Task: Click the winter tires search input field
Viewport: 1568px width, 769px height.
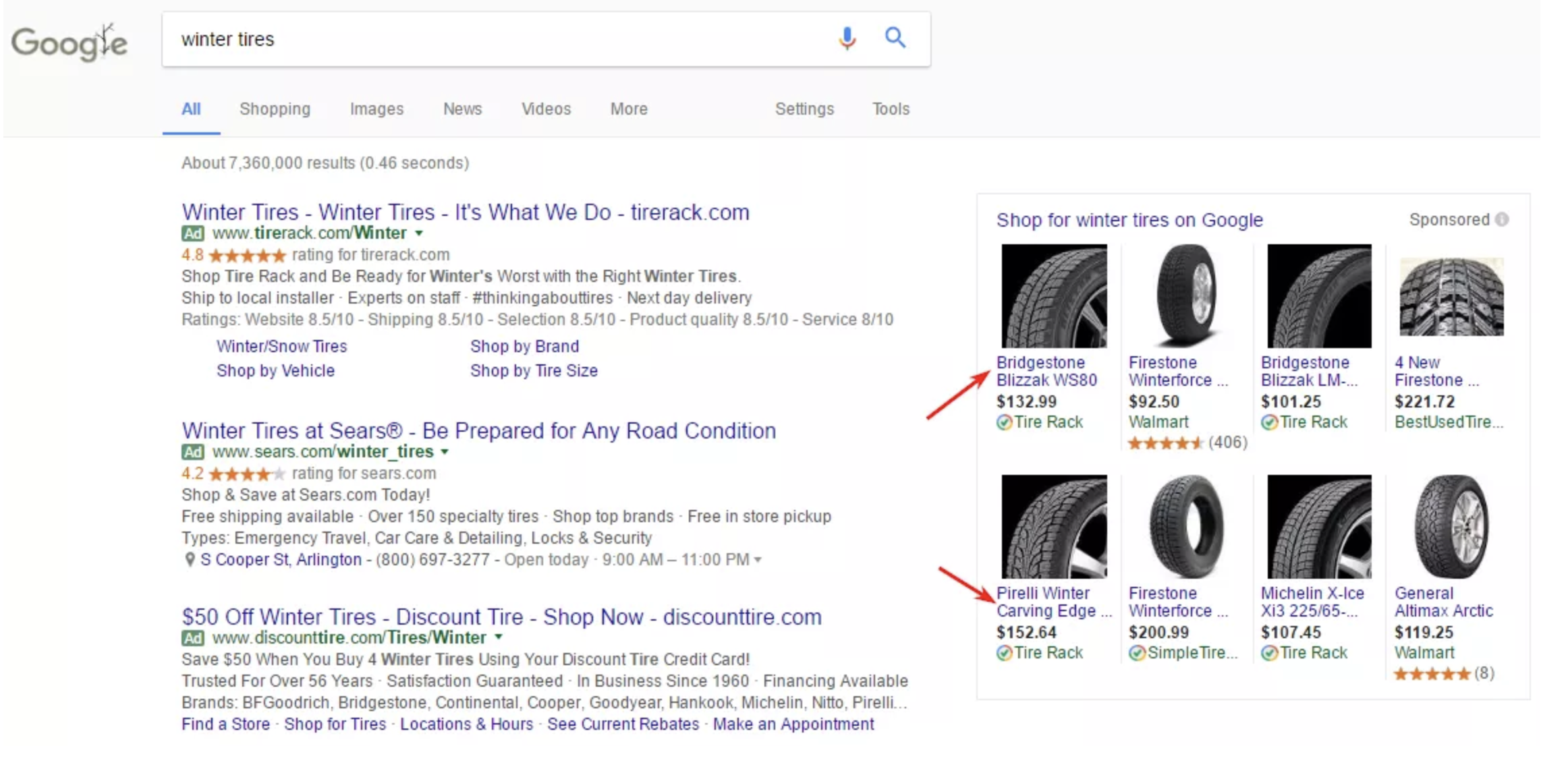Action: (x=496, y=39)
